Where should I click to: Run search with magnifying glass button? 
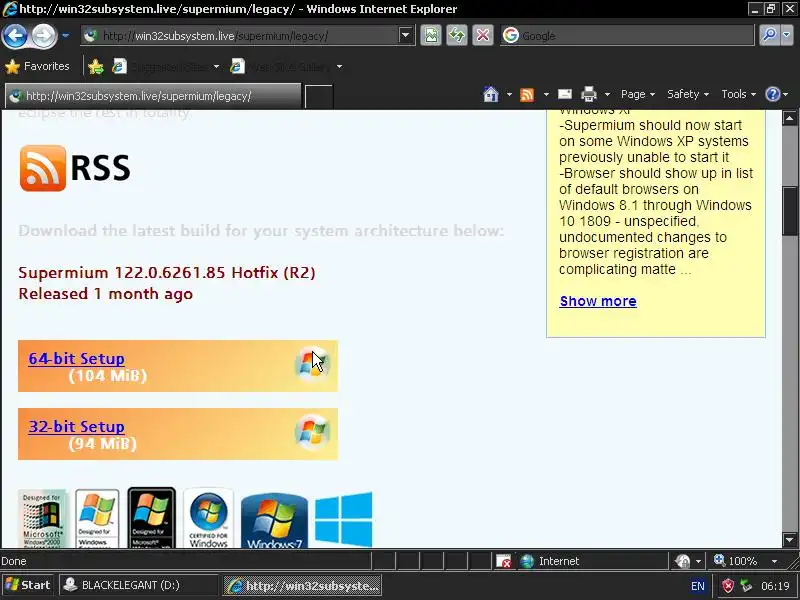(x=769, y=36)
